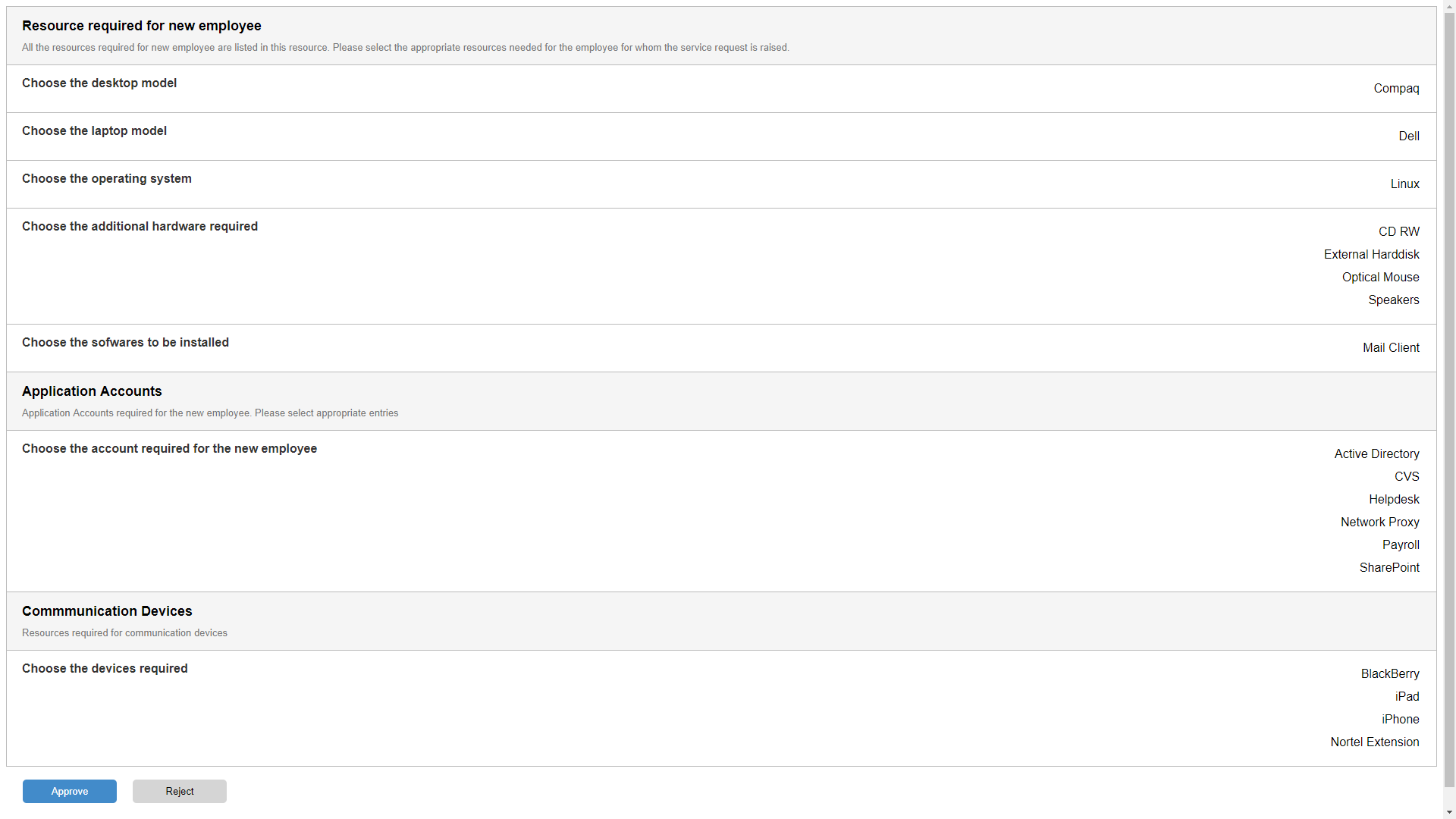This screenshot has height=819, width=1456.
Task: Click the BlackBerry device entry
Action: click(1389, 673)
